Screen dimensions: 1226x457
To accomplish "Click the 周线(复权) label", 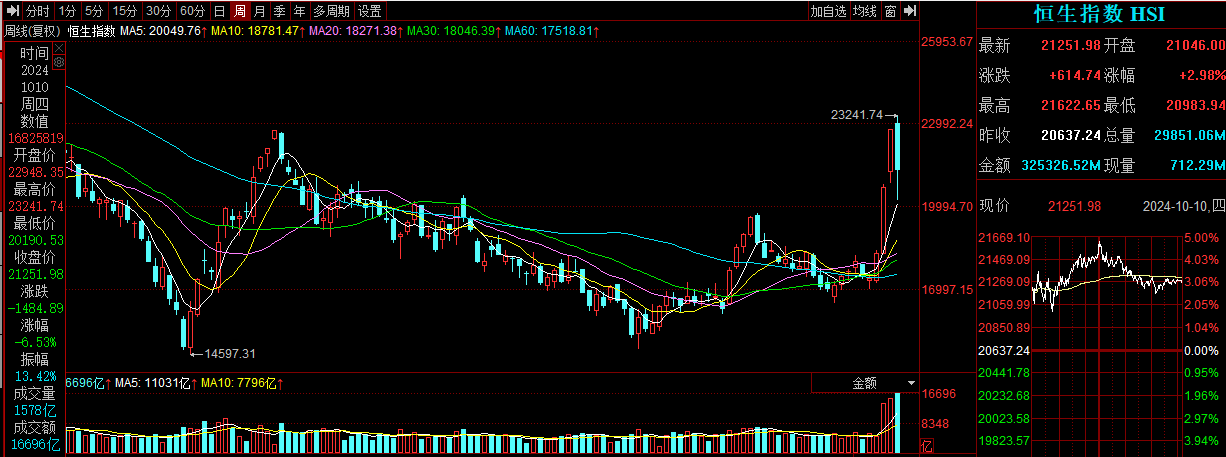I will 31,31.
